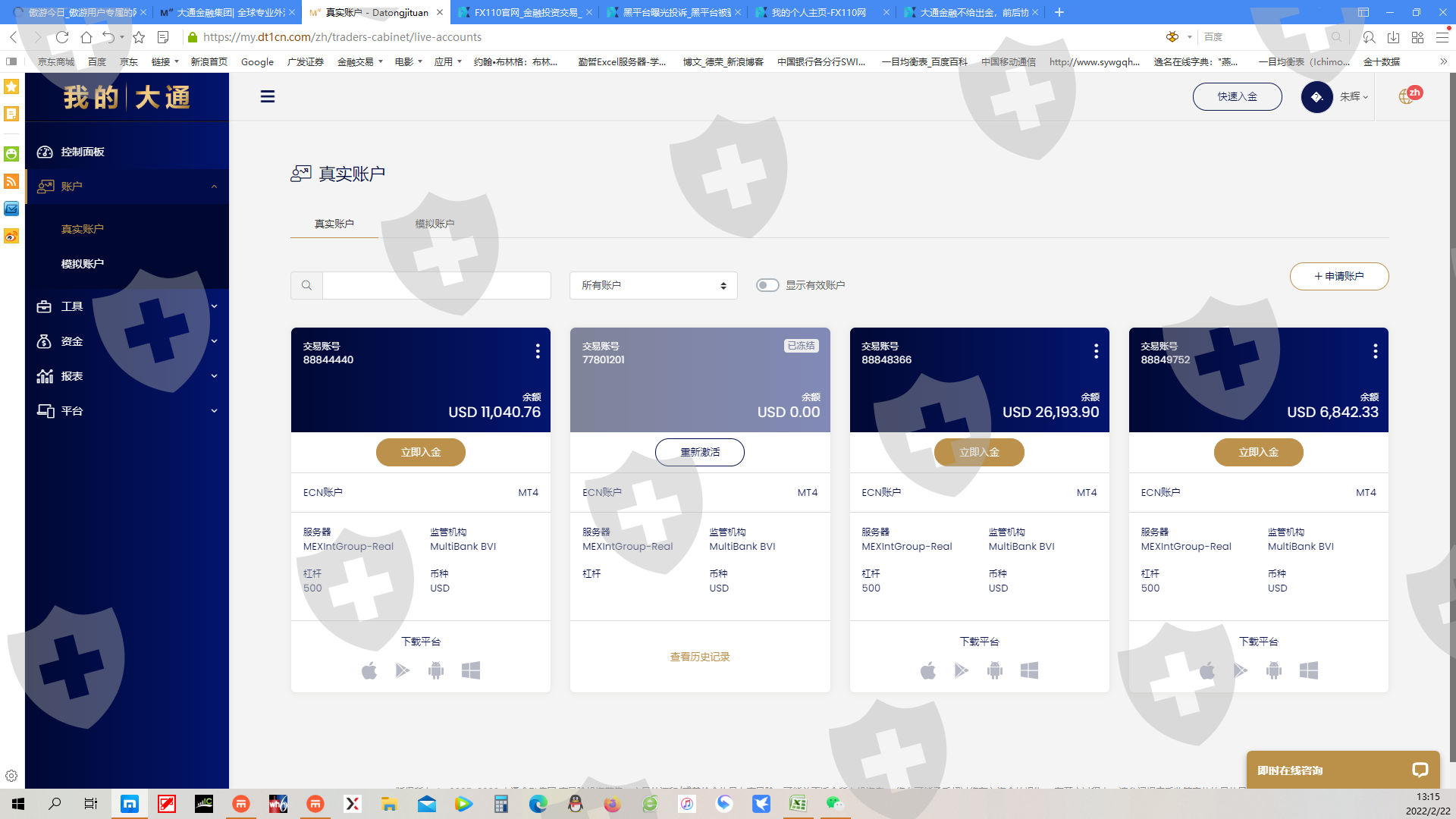Select 控制面板 in the sidebar
Viewport: 1456px width, 819px height.
(x=83, y=152)
